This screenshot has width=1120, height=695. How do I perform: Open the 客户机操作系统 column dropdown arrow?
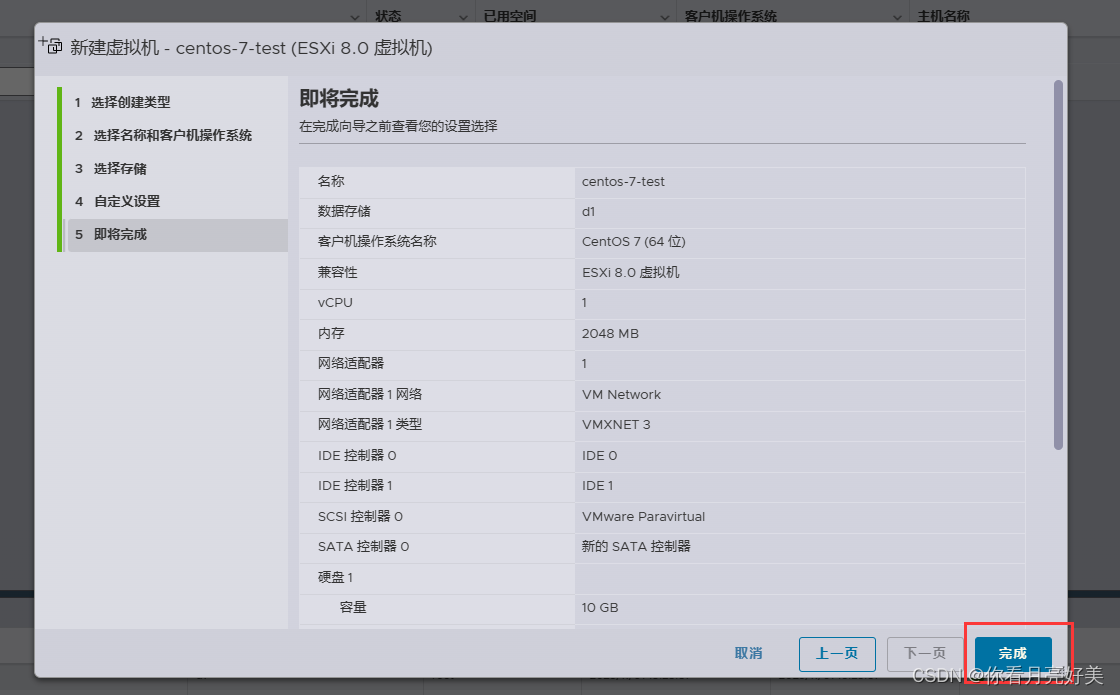(x=897, y=15)
